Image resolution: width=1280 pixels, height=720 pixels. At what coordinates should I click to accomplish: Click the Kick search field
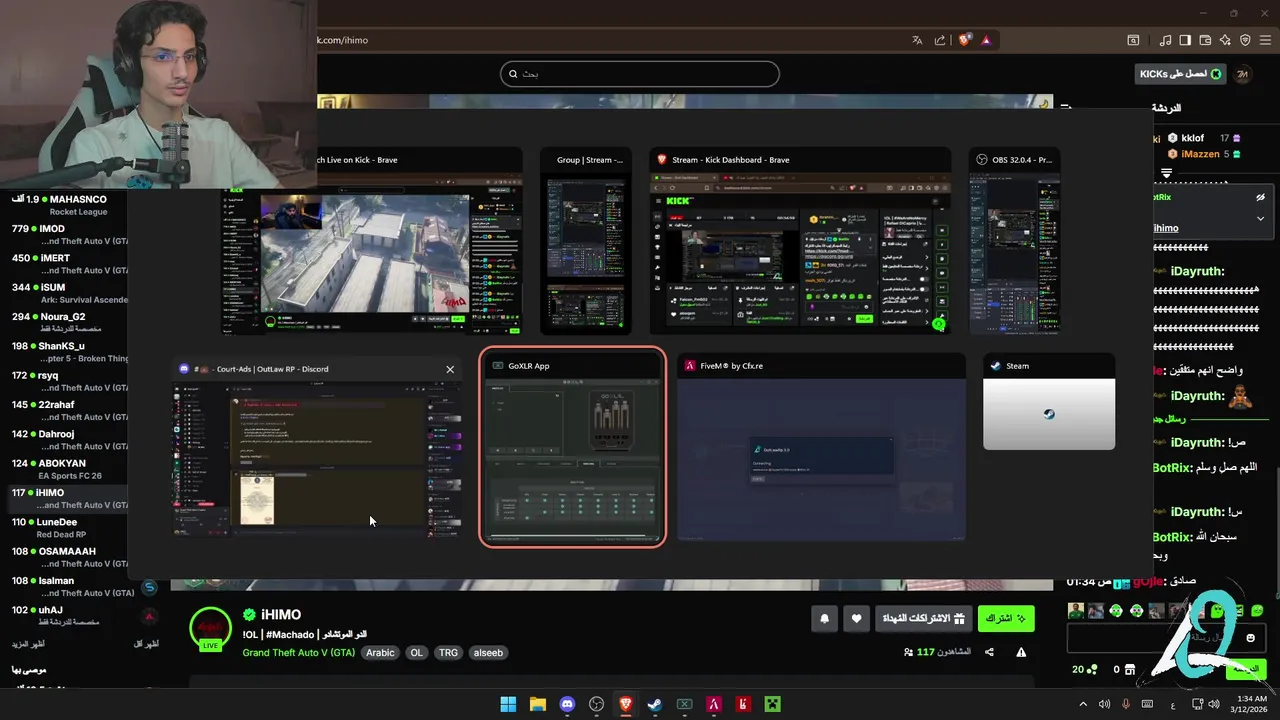point(640,74)
